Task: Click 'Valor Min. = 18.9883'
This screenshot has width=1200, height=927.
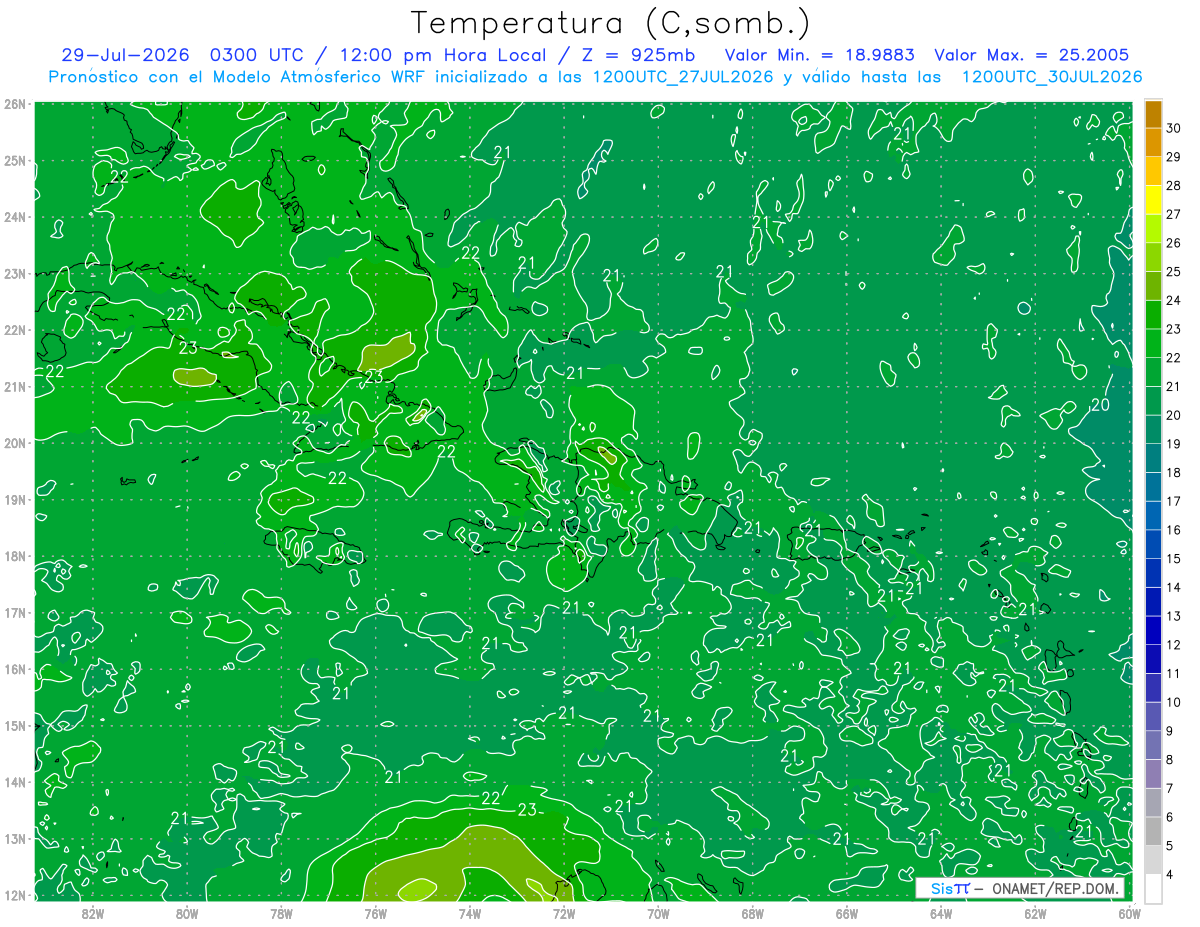Action: tap(819, 55)
